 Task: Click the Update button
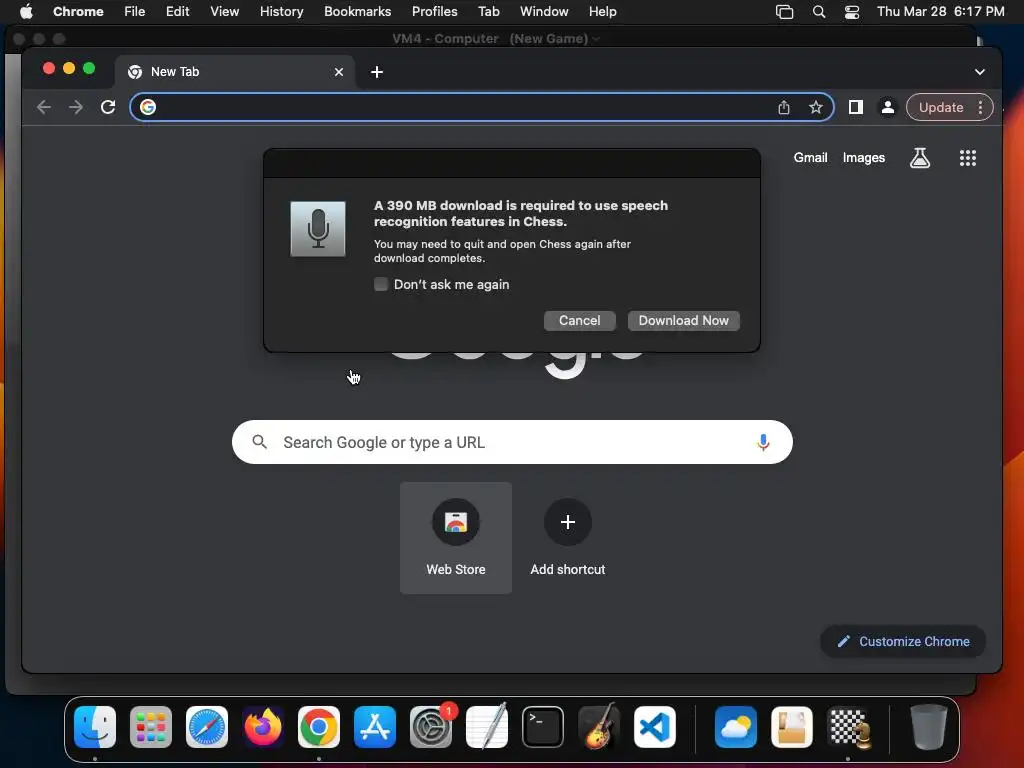(x=940, y=107)
